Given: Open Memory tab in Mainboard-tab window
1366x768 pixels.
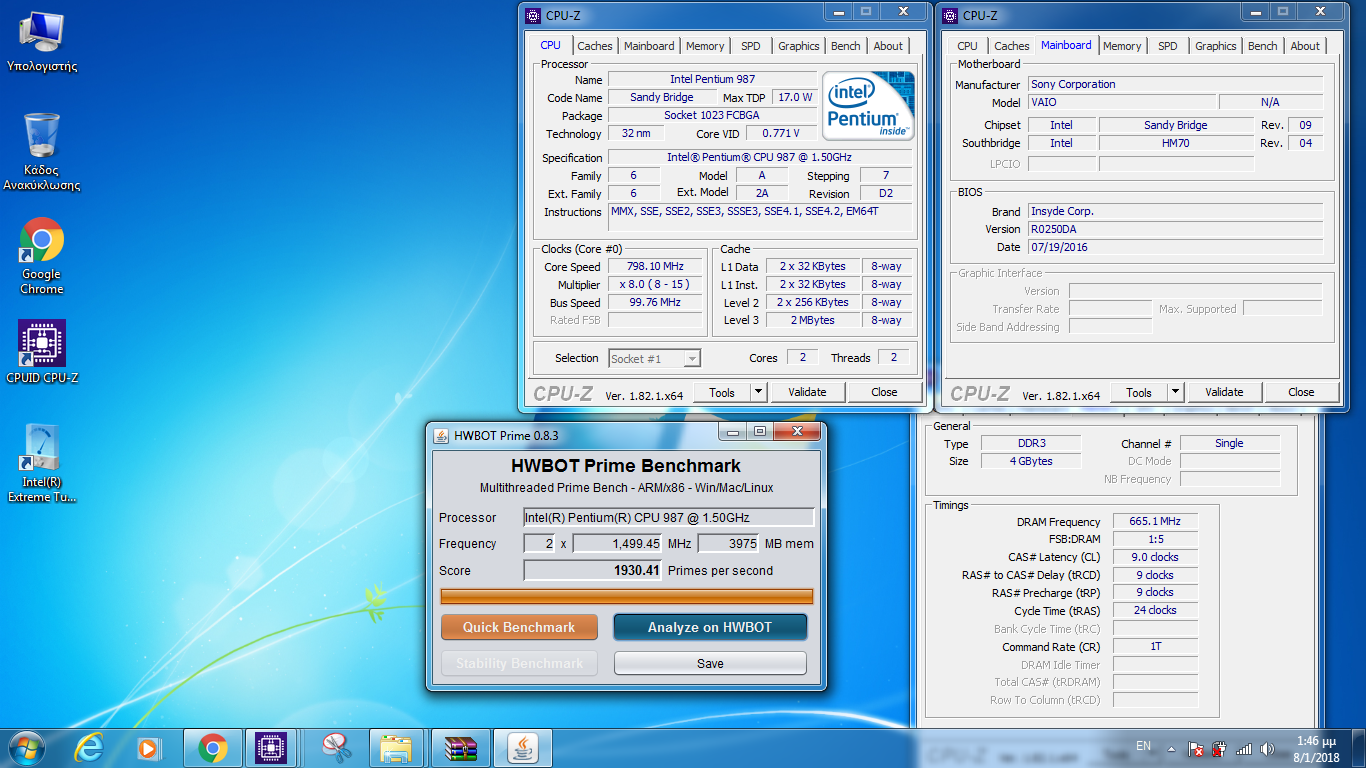Looking at the screenshot, I should click(x=1122, y=46).
